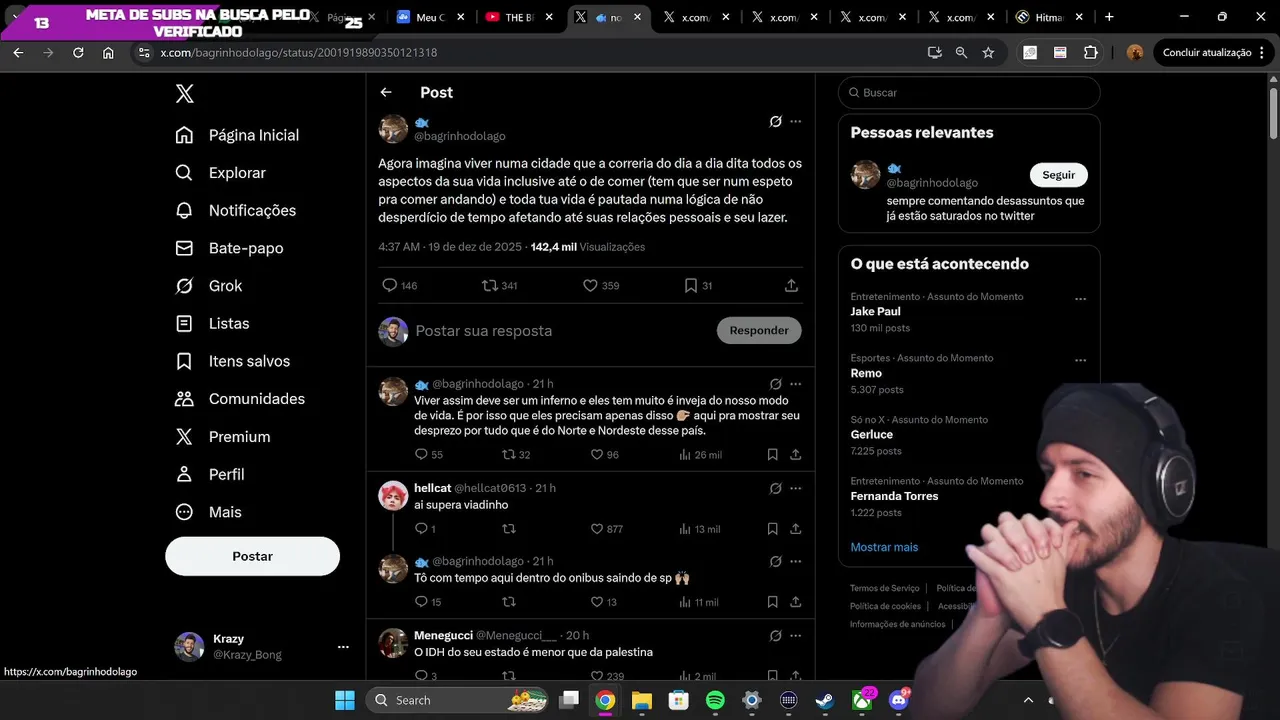Open more options on the main post
The width and height of the screenshot is (1280, 720).
pos(796,122)
